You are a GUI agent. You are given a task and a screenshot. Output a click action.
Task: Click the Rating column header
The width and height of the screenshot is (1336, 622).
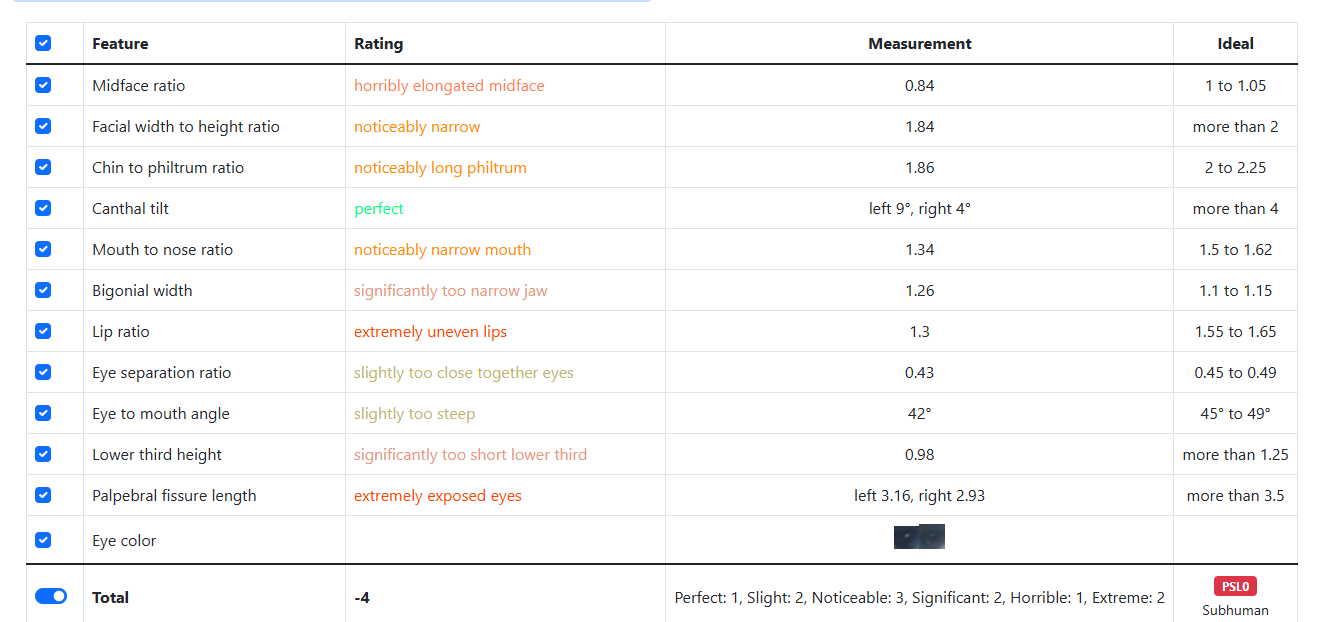point(379,44)
